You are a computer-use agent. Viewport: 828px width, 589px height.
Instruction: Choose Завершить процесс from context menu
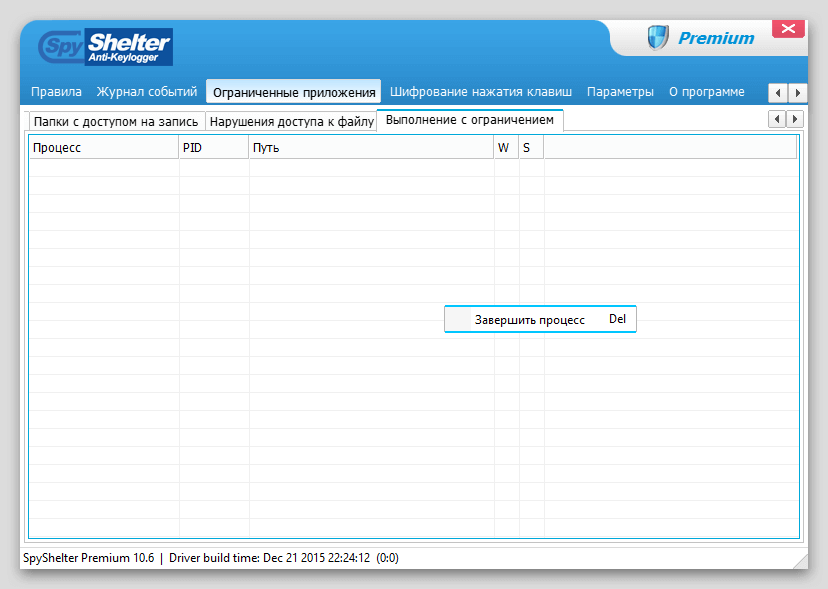[x=540, y=320]
